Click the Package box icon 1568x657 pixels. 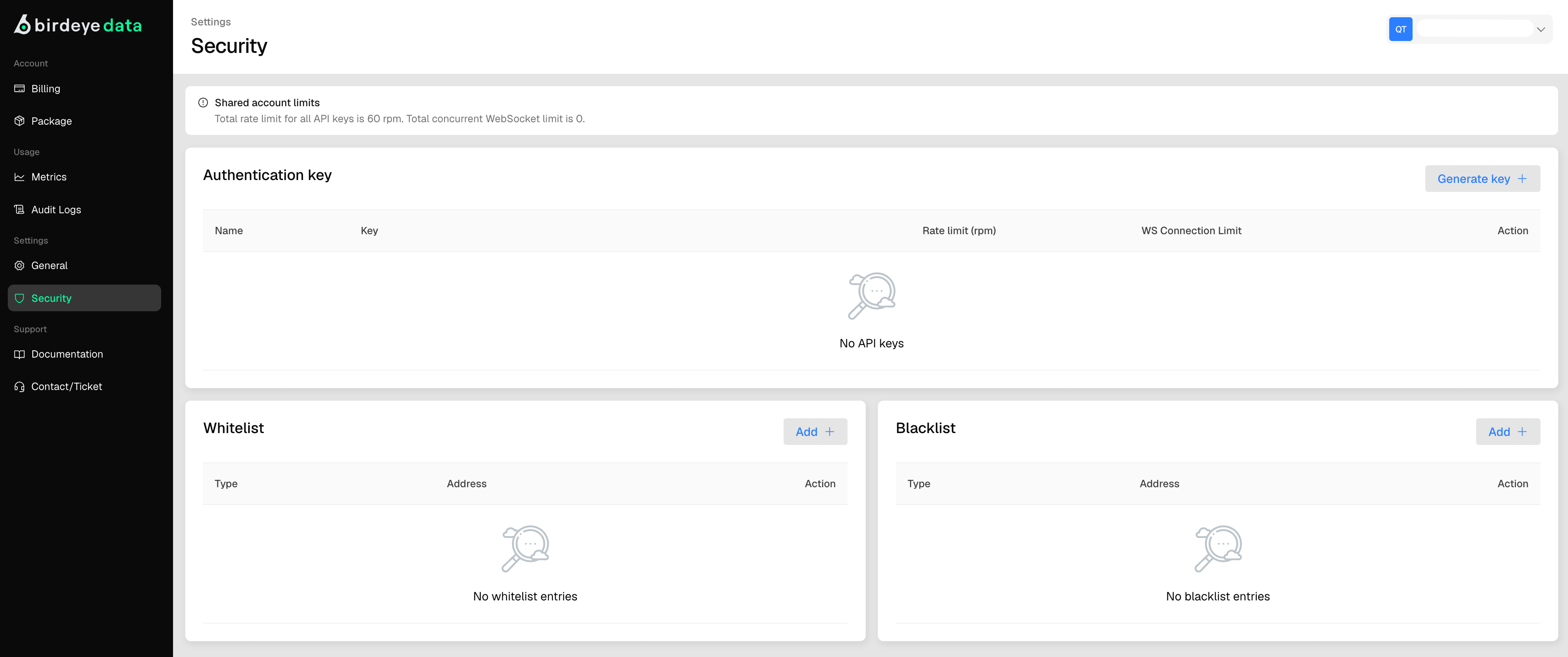[x=20, y=121]
